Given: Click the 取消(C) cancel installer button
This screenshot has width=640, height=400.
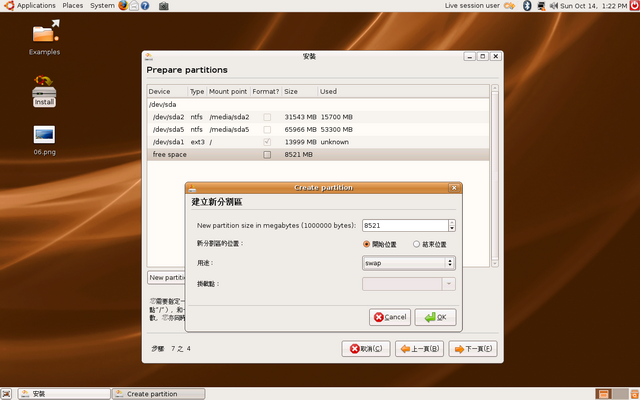Looking at the screenshot, I should point(366,349).
